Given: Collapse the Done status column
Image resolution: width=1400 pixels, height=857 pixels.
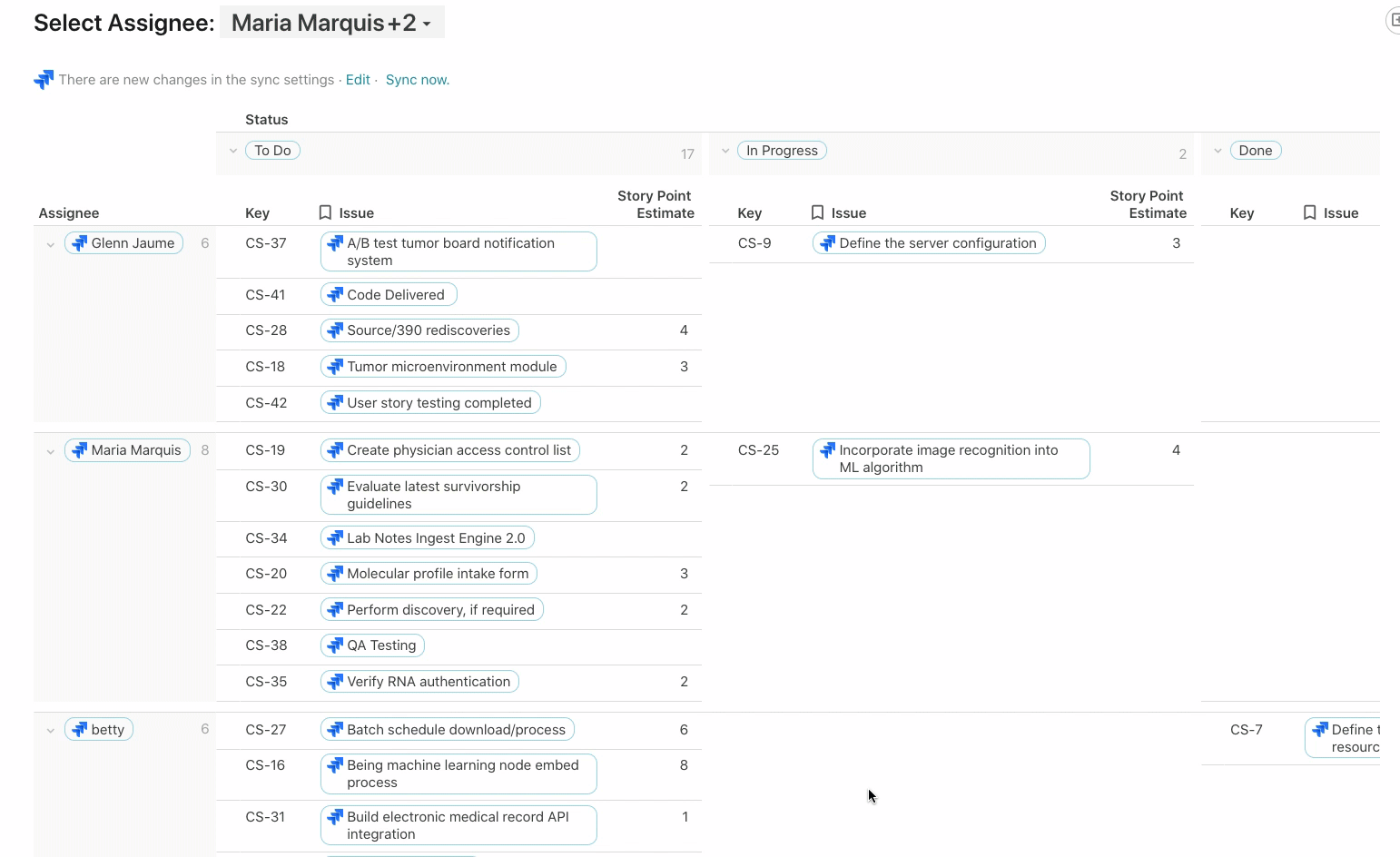Looking at the screenshot, I should pyautogui.click(x=1218, y=151).
